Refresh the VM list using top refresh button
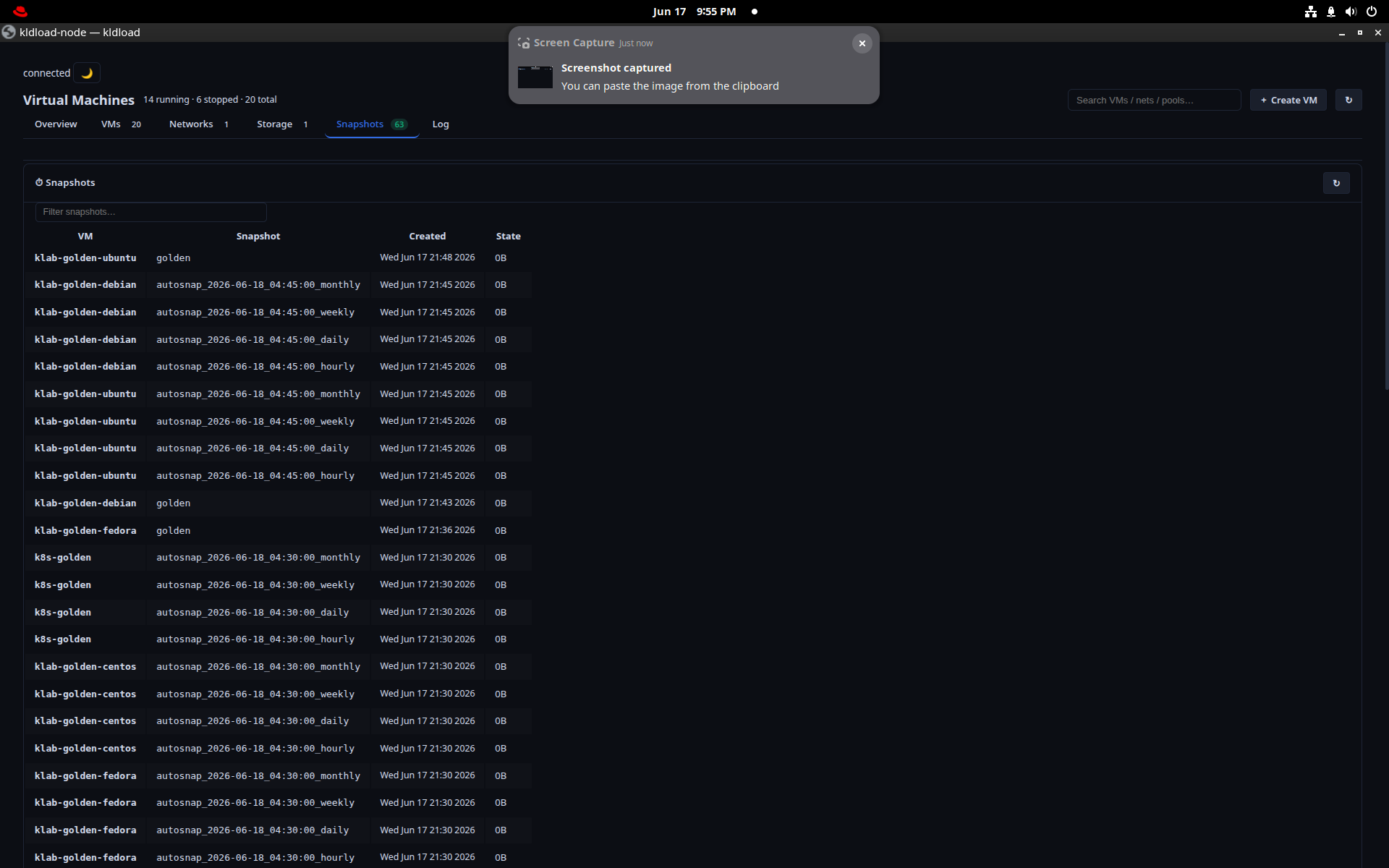Screen dimensions: 1389x868 click(x=1348, y=100)
